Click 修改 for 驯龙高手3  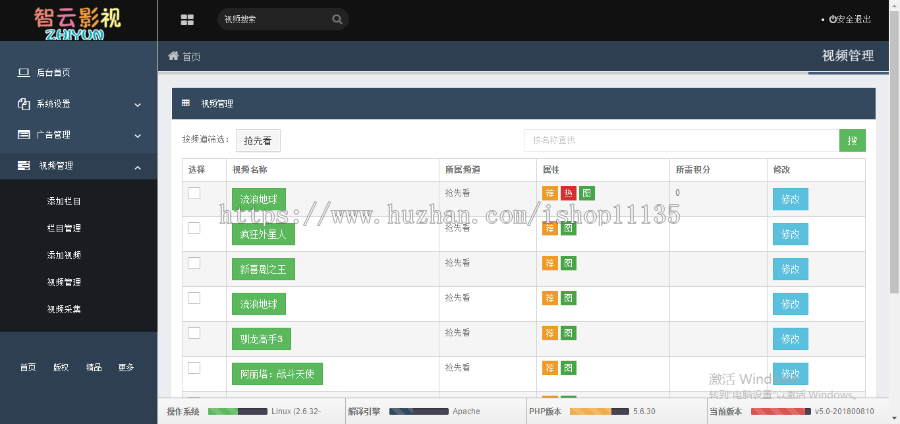(790, 339)
